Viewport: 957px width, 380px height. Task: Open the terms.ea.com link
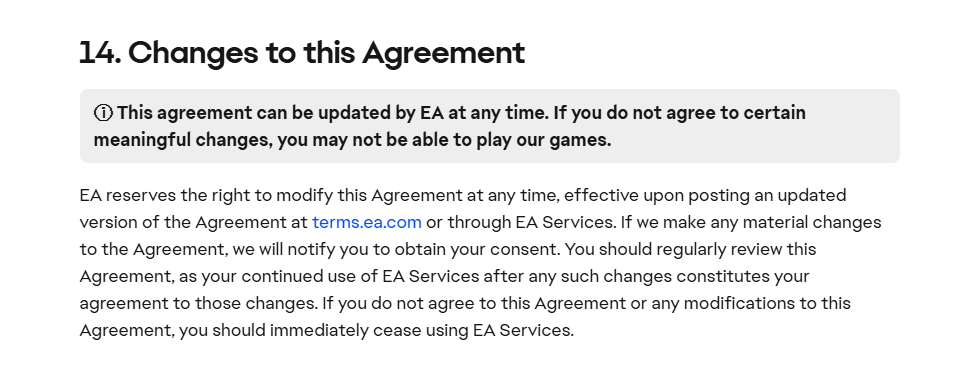pyautogui.click(x=367, y=223)
